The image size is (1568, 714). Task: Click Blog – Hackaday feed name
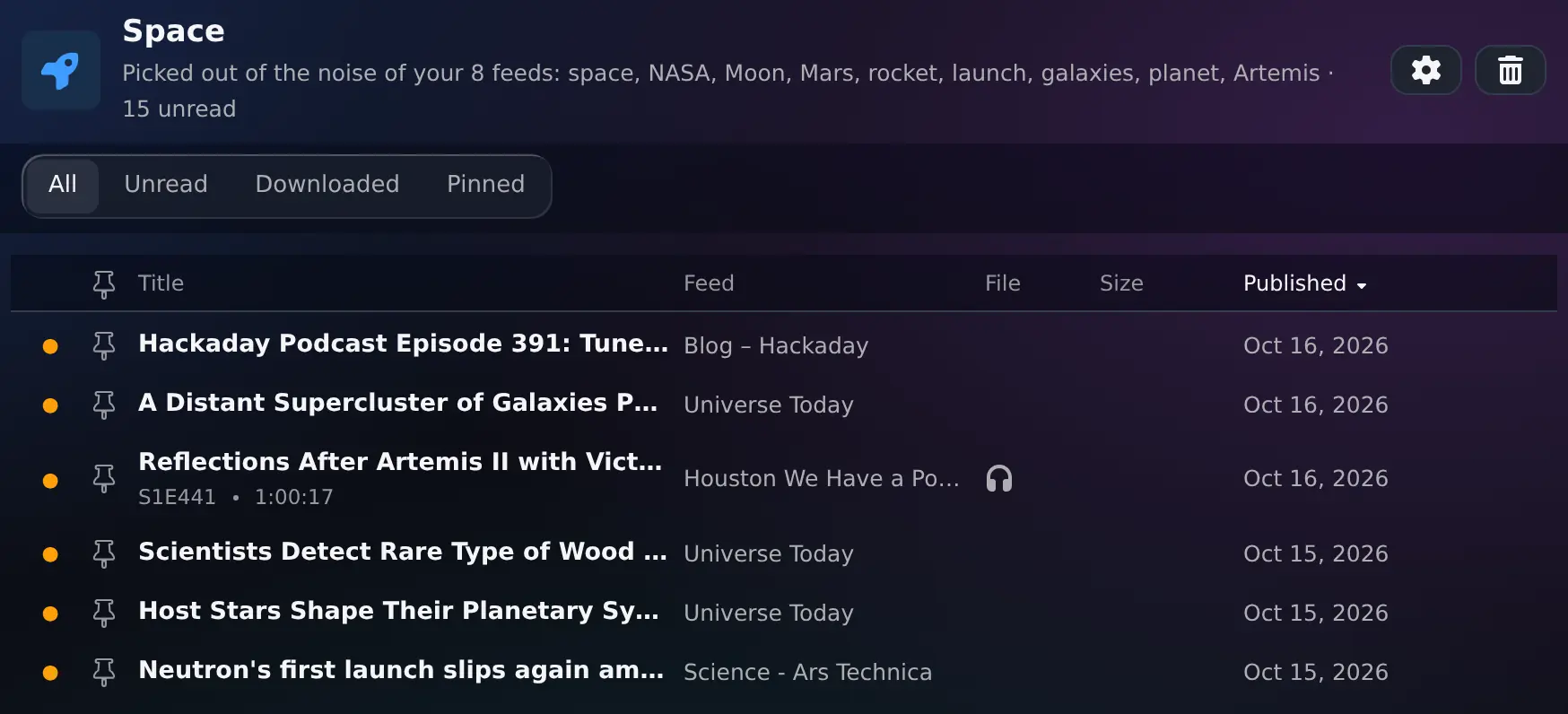776,346
